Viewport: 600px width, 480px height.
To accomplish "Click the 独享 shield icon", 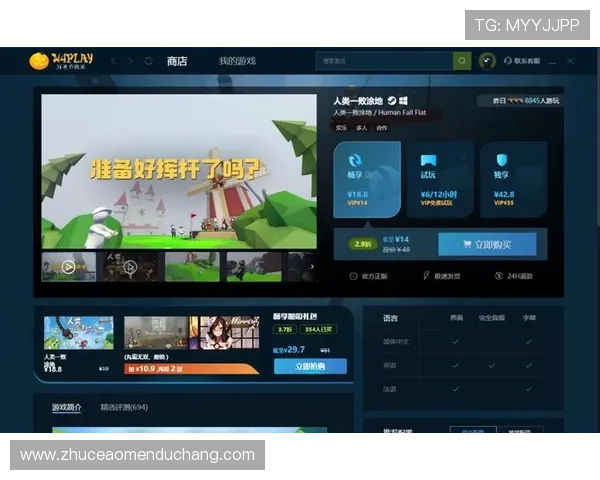I will tap(502, 160).
